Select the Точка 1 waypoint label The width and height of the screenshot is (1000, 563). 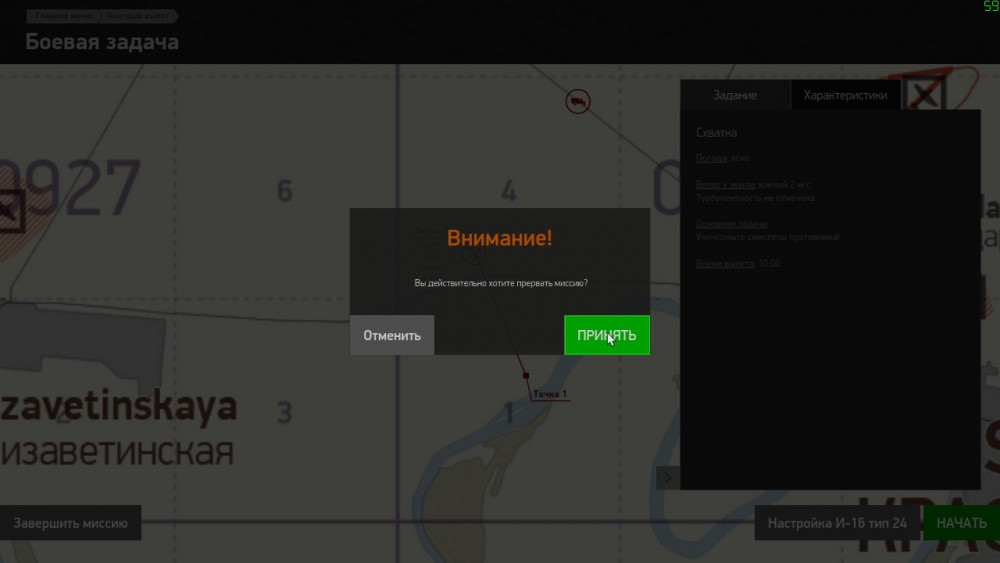pos(550,394)
